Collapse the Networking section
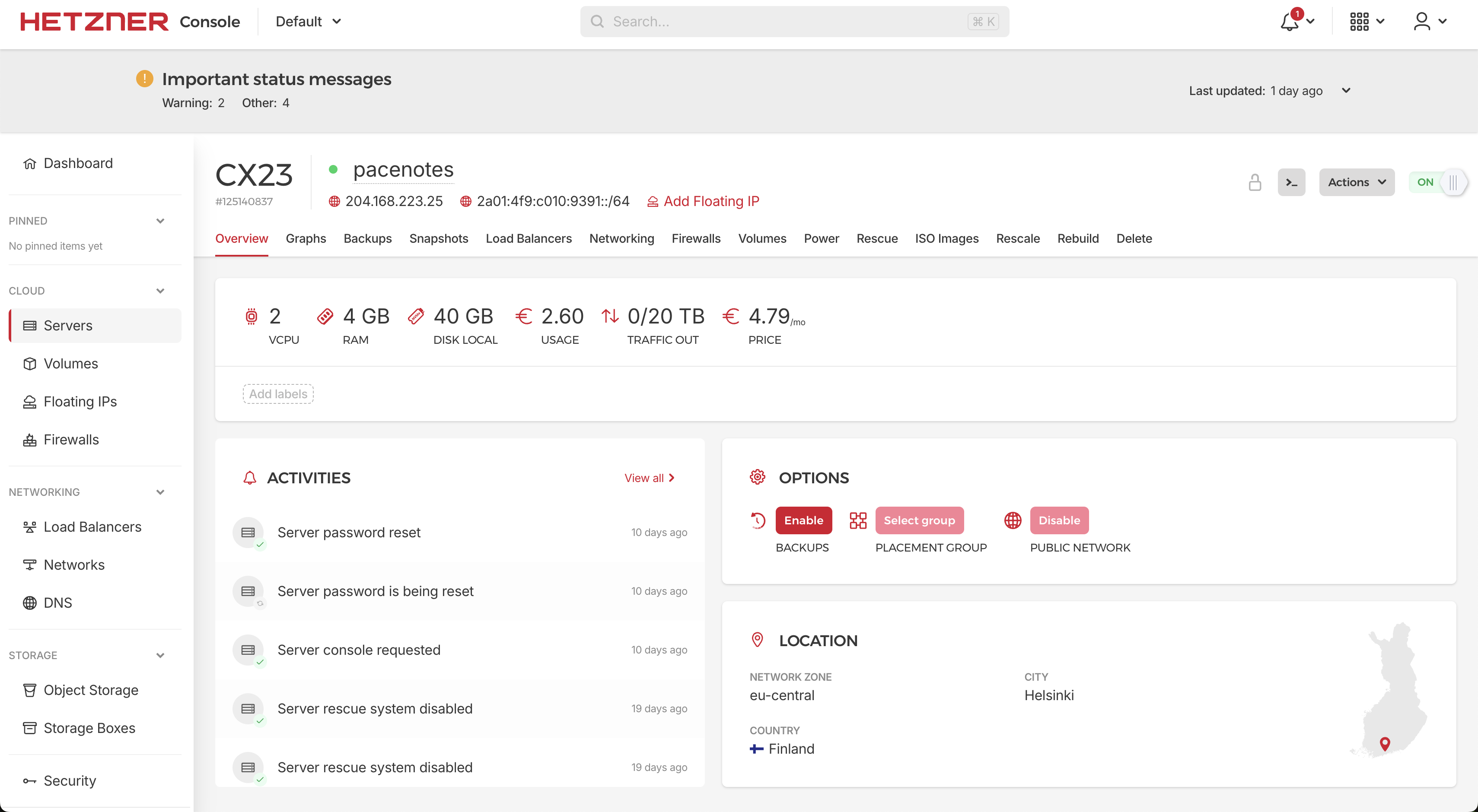 point(161,492)
